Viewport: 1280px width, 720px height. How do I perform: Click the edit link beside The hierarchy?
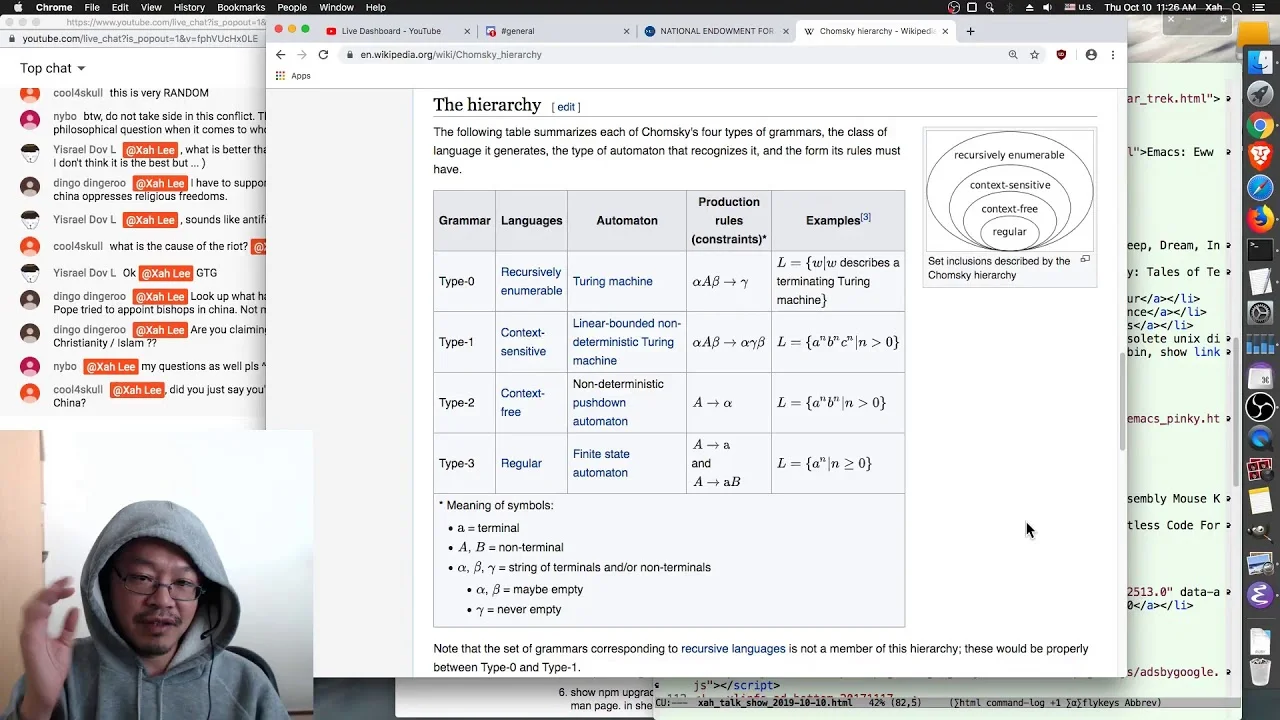click(566, 107)
